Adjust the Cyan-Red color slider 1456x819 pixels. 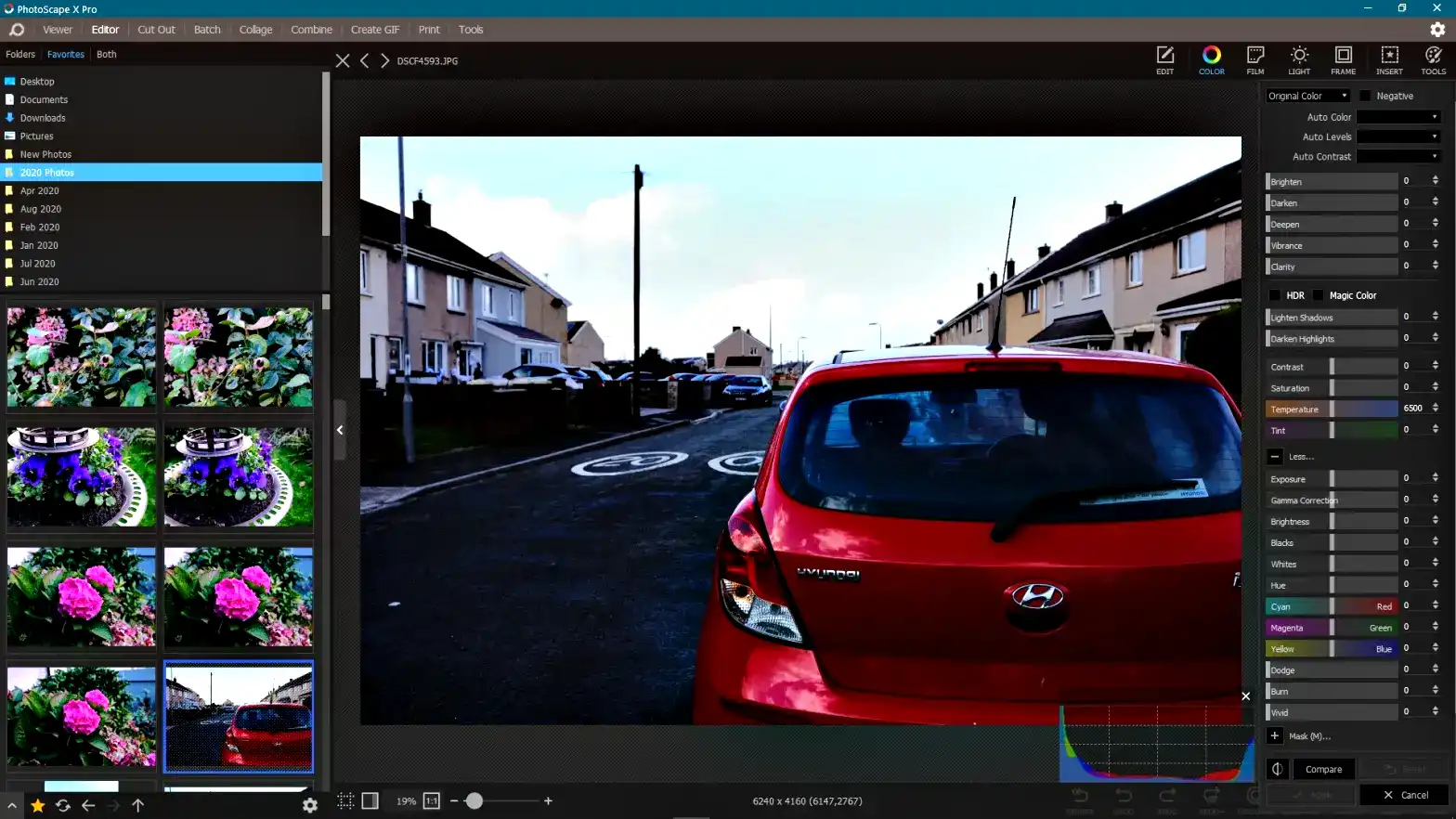[x=1332, y=606]
